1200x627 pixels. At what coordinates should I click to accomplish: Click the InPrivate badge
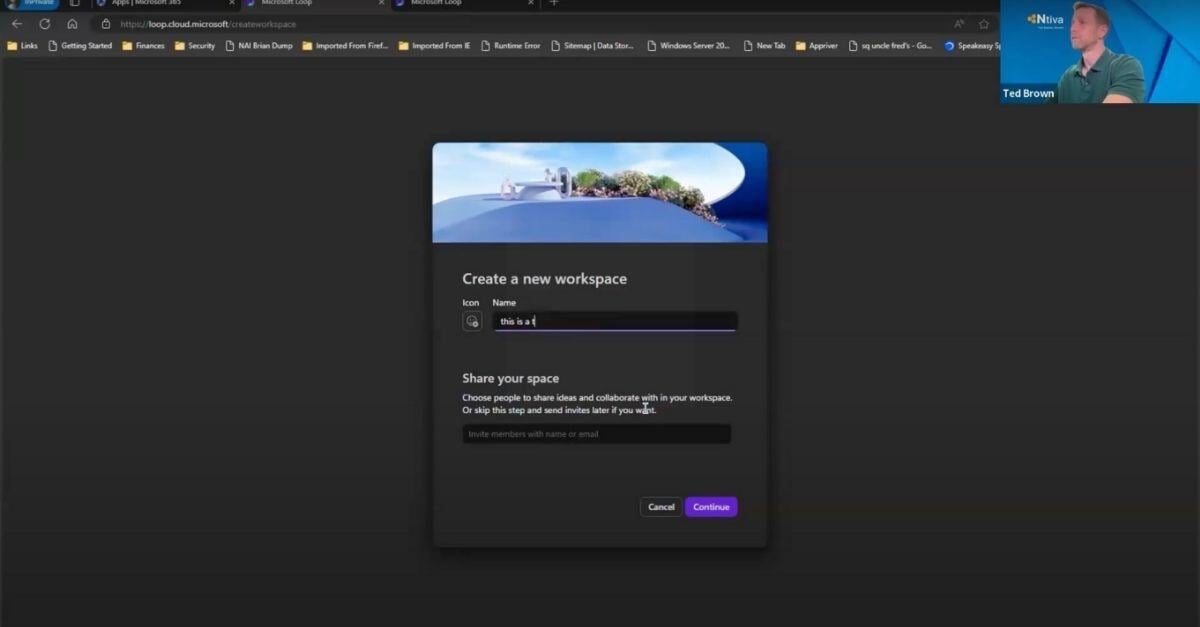[x=37, y=4]
